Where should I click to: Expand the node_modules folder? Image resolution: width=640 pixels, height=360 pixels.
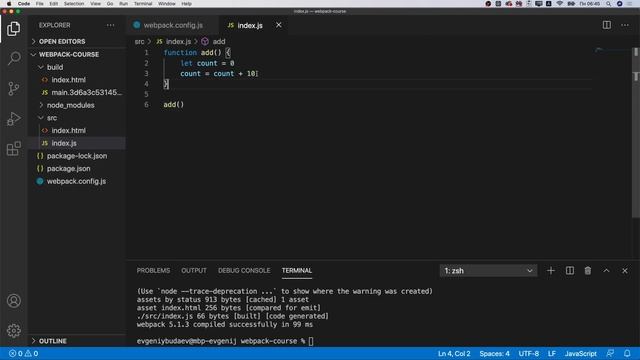coord(77,105)
